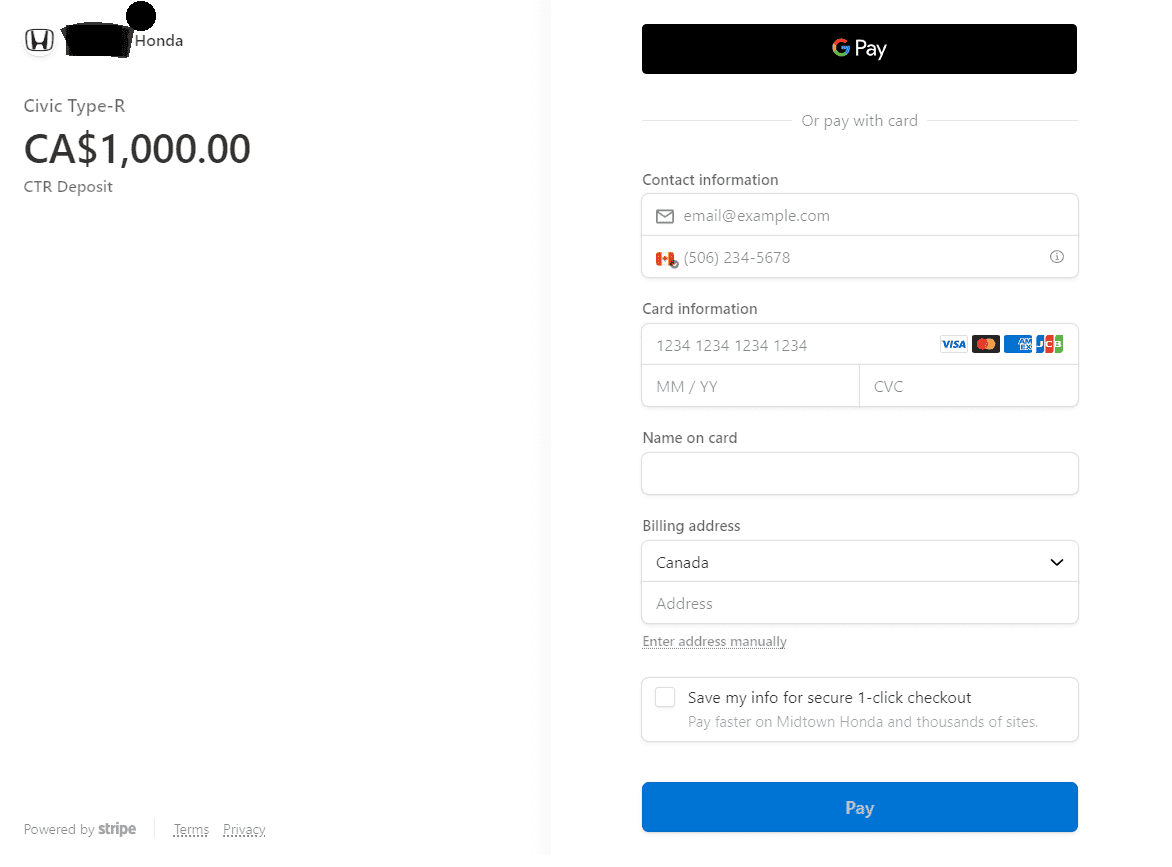The image size is (1172, 867).
Task: Click the envelope icon in email field
Action: 664,216
